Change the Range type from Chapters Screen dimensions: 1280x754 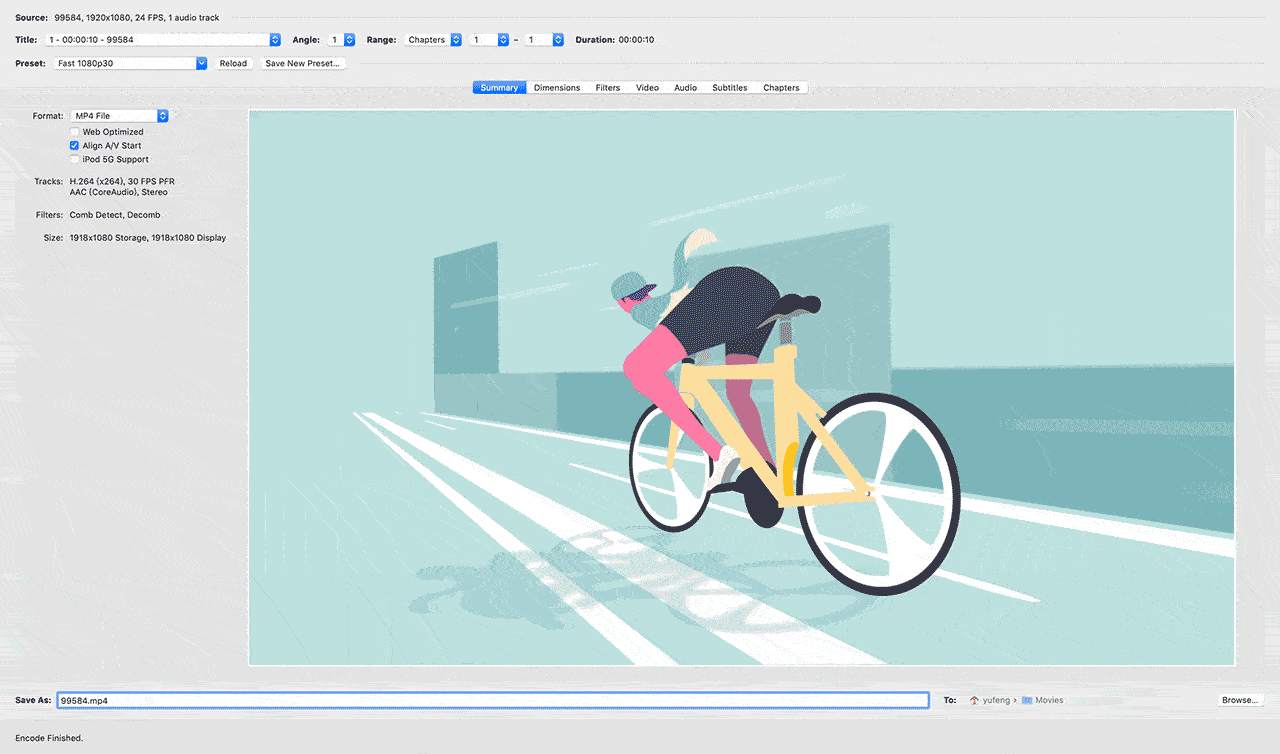(434, 40)
